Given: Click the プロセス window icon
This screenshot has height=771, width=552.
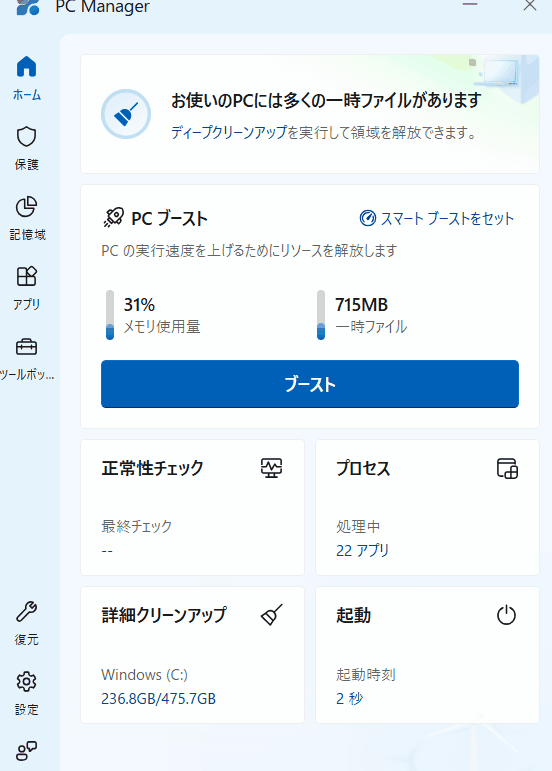Looking at the screenshot, I should pyautogui.click(x=507, y=468).
